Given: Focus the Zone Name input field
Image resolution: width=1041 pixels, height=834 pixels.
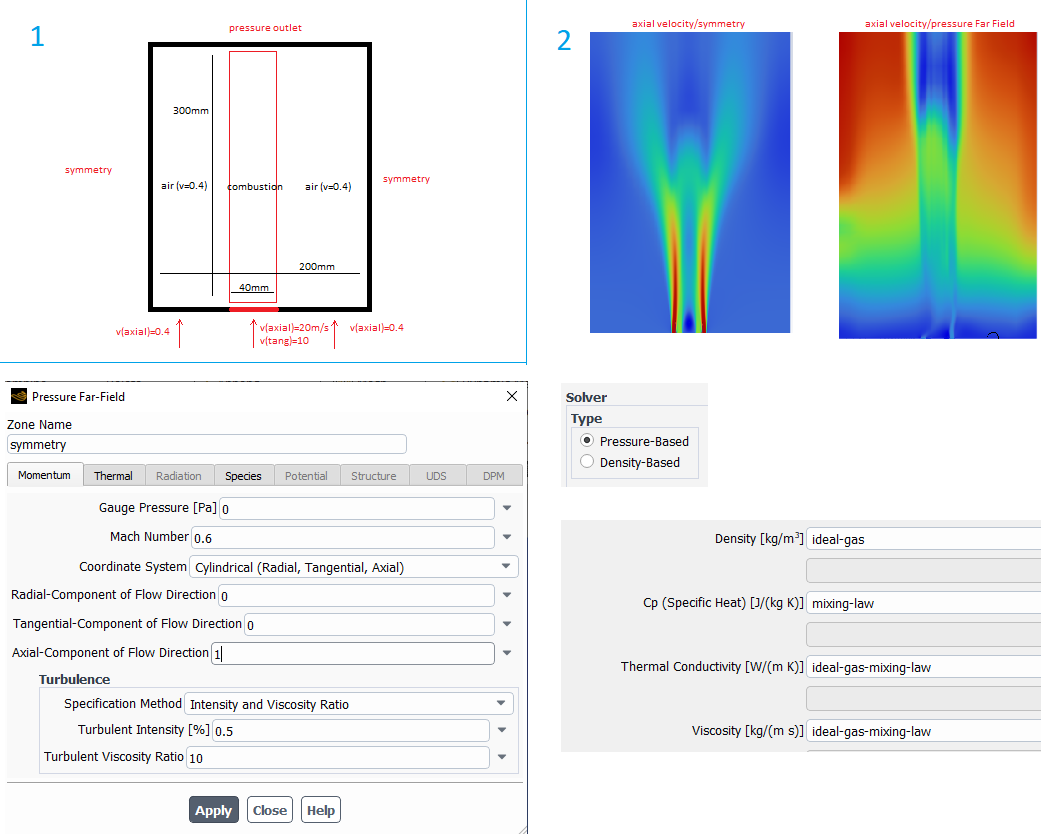Looking at the screenshot, I should point(206,444).
